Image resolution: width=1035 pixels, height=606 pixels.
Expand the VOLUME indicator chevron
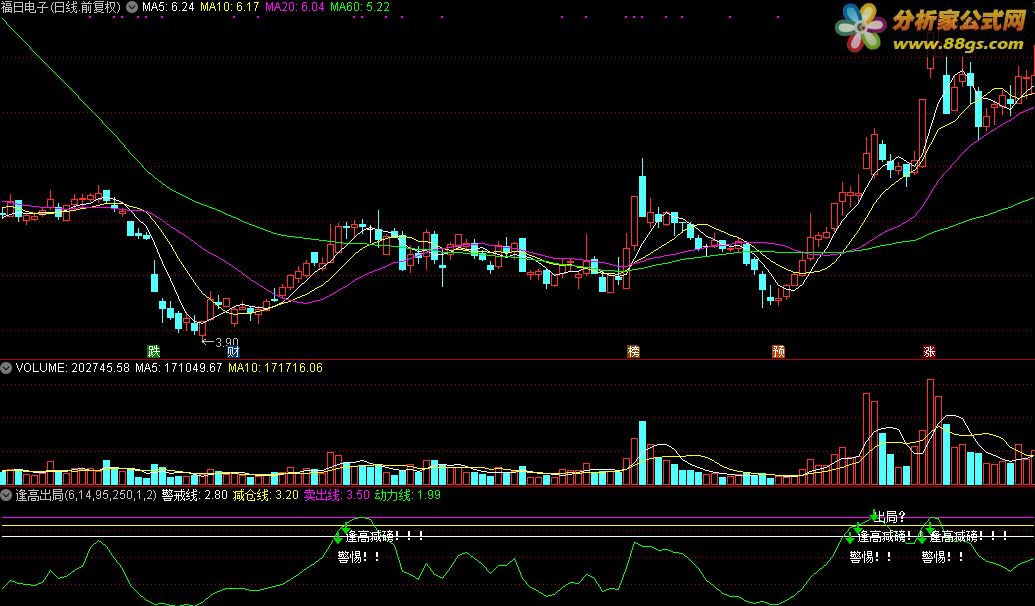(x=6, y=368)
